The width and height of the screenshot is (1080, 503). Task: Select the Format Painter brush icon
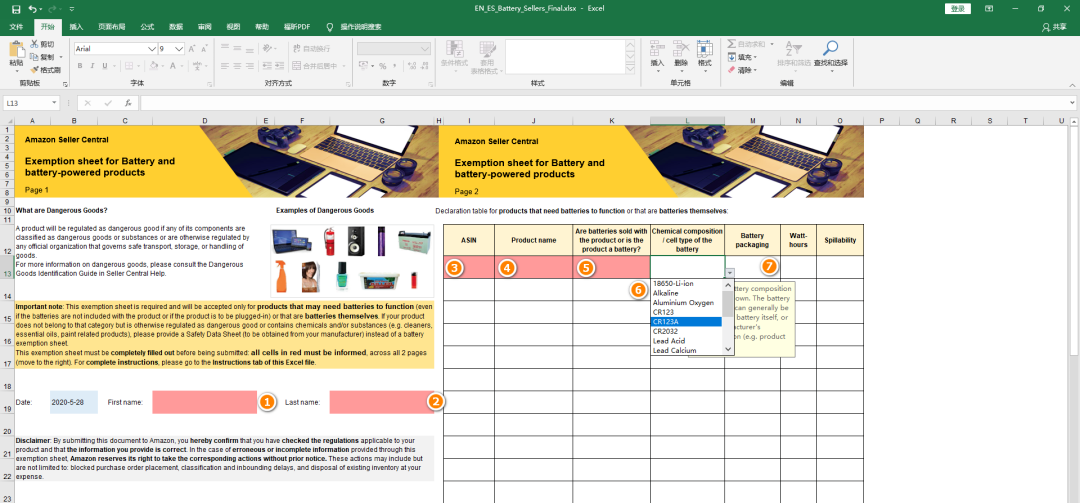35,70
